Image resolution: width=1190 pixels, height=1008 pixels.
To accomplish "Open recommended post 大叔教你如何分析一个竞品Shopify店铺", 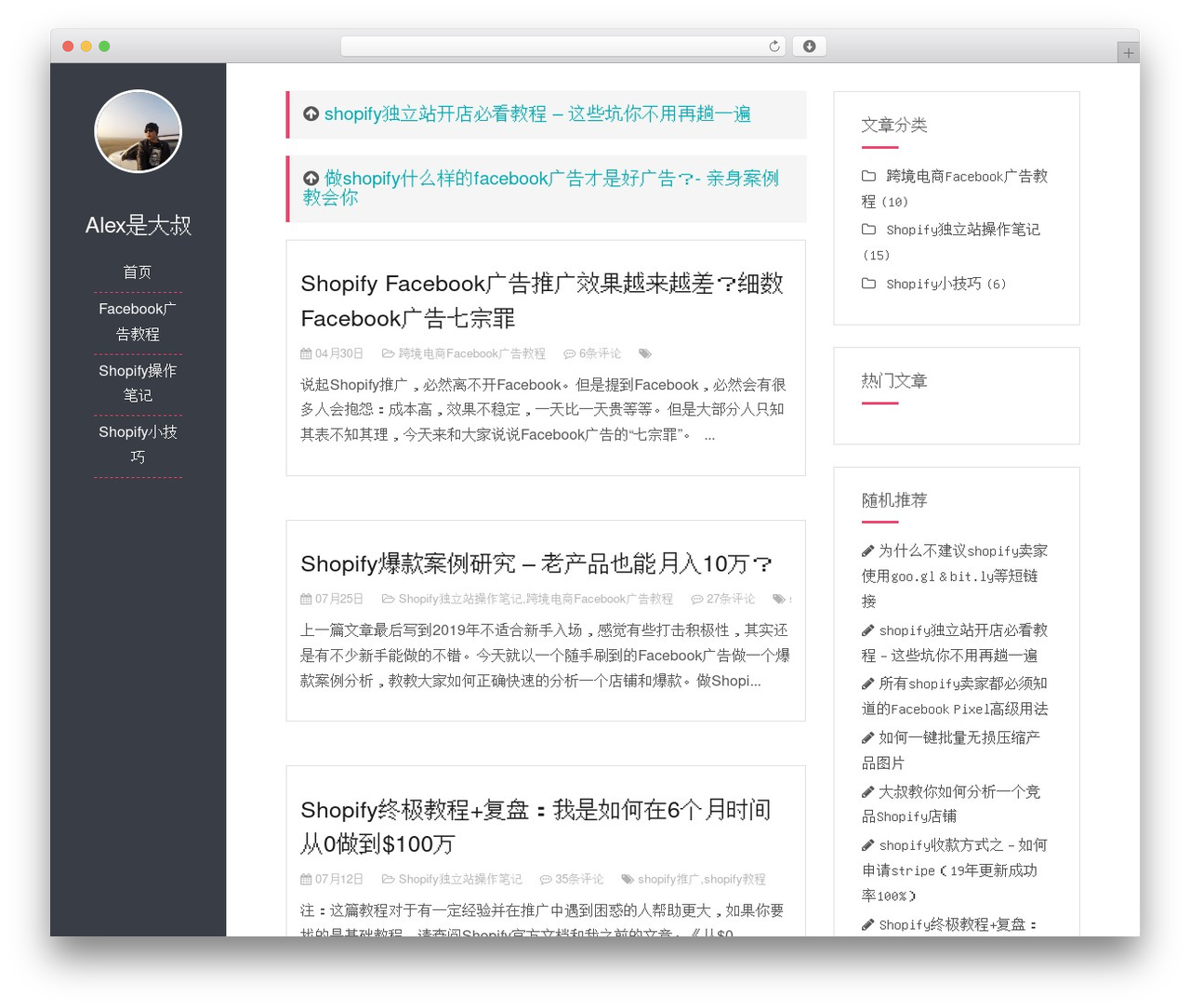I will pyautogui.click(x=951, y=803).
